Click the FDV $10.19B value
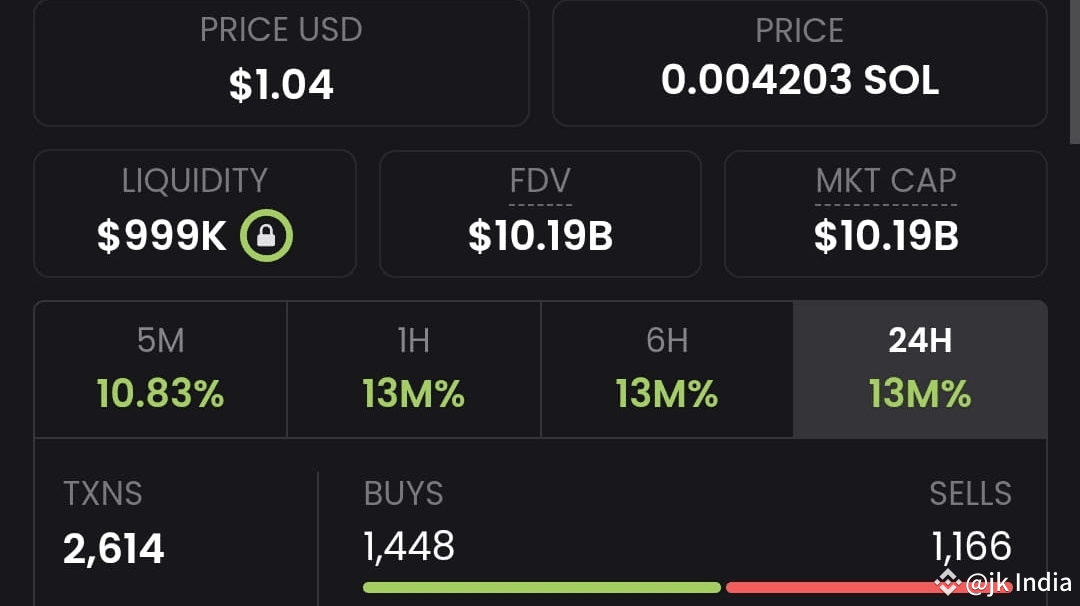This screenshot has width=1080, height=606. pyautogui.click(x=540, y=237)
